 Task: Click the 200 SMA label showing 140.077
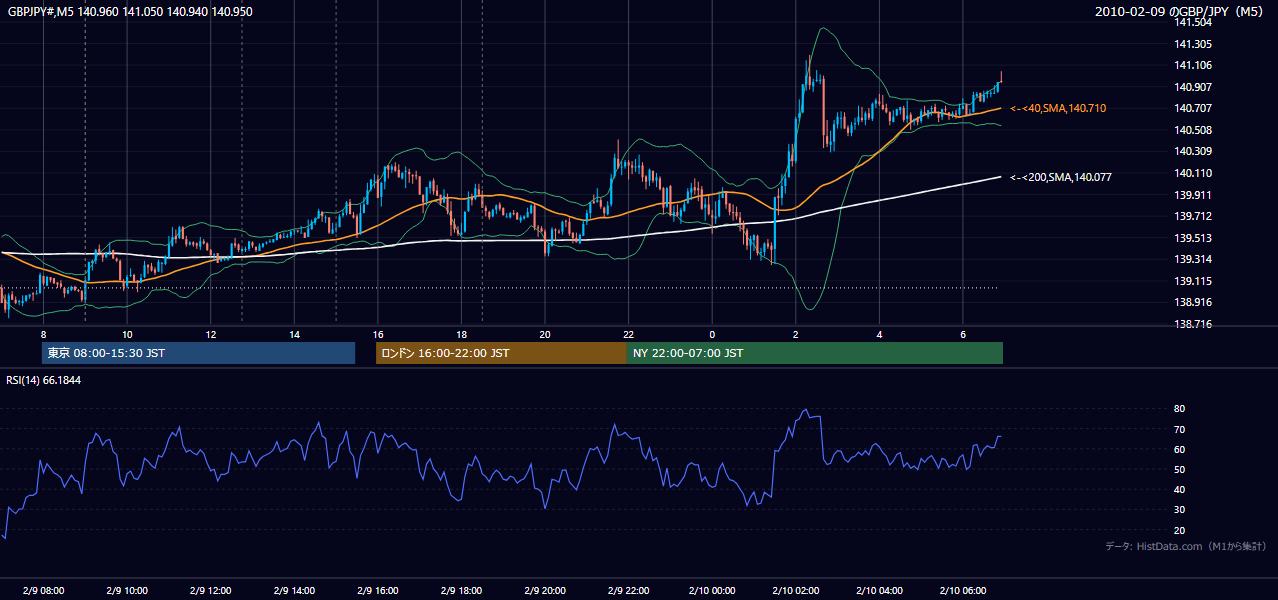[1061, 177]
